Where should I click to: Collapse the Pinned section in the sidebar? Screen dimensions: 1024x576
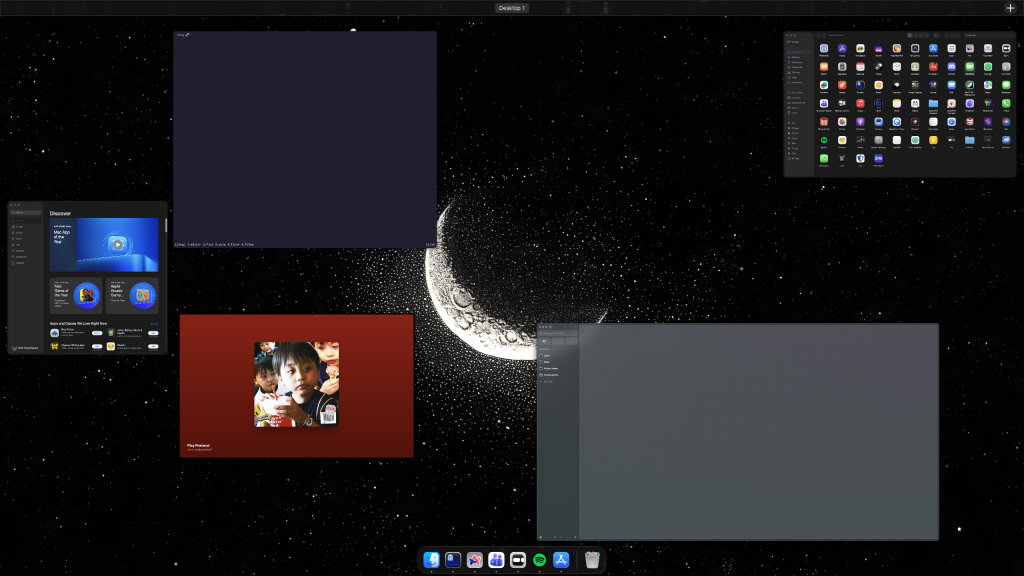545,349
